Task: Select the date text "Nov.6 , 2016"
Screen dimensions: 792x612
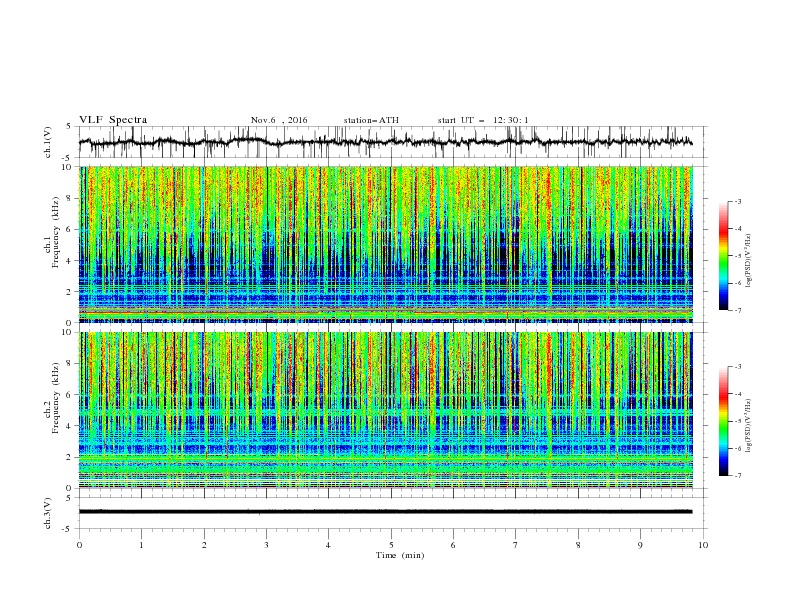Action: click(x=279, y=120)
